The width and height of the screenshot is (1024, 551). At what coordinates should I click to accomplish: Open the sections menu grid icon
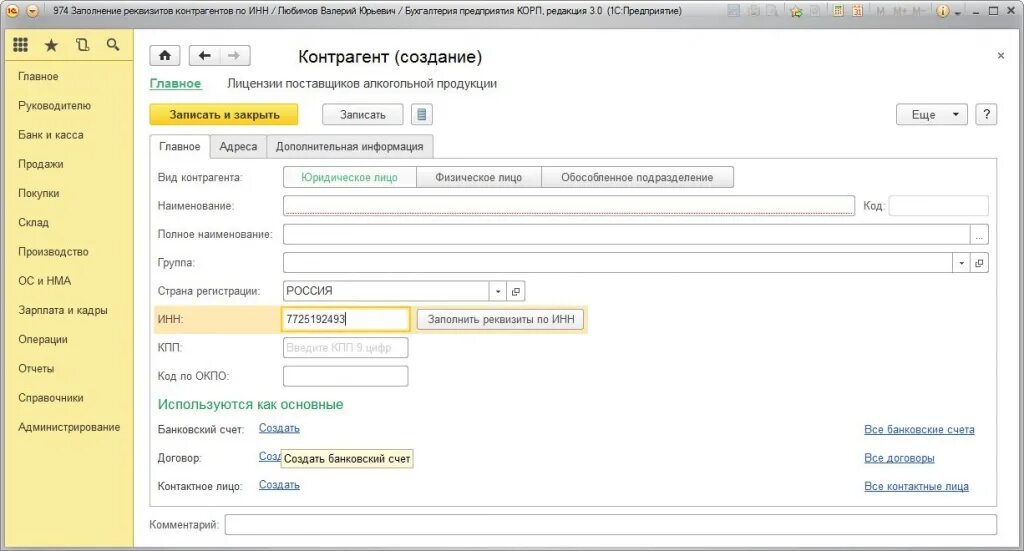[20, 44]
